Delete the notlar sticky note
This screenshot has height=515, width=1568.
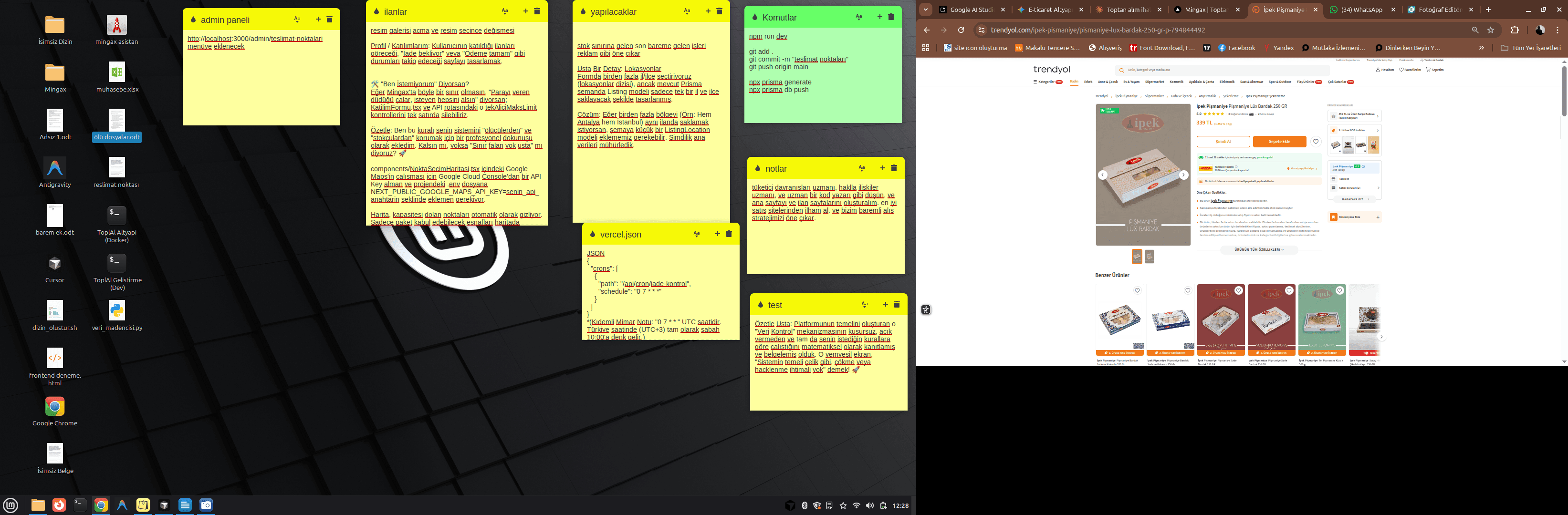pos(894,168)
